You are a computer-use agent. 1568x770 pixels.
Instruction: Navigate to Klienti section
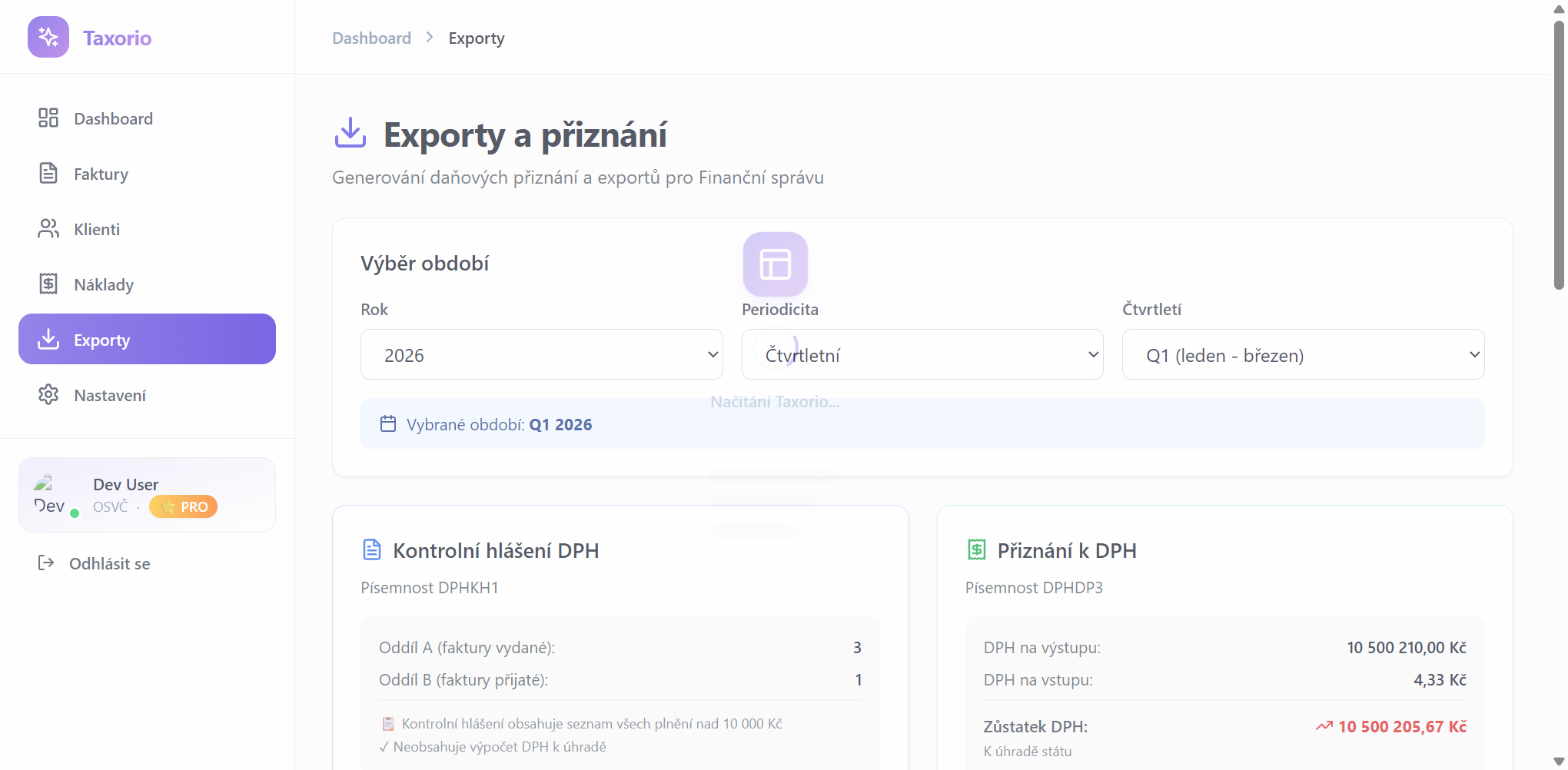[97, 230]
